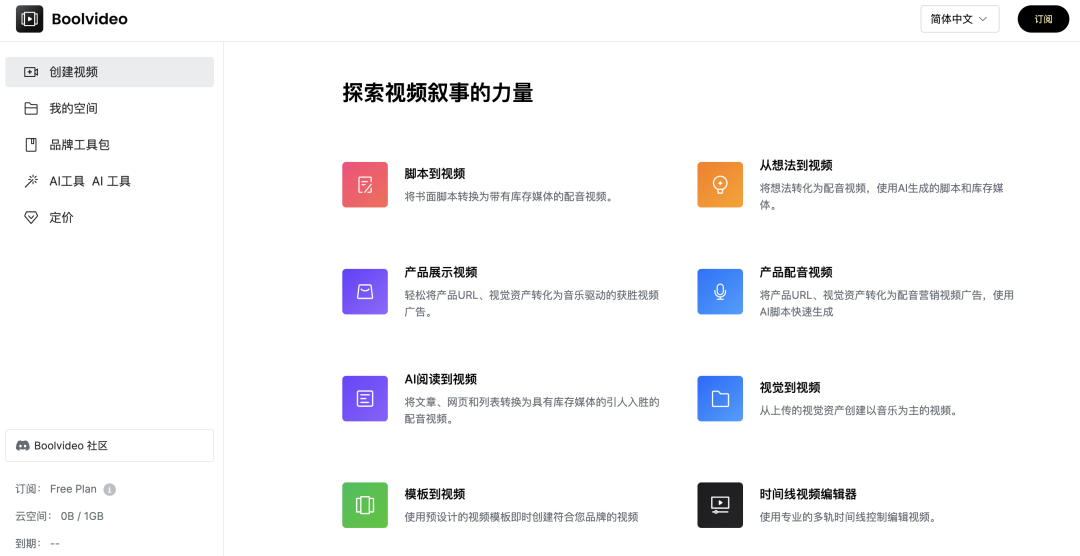Click the Boolvideo 社区 Discord button
Screen dimensions: 1080x556
coord(109,446)
